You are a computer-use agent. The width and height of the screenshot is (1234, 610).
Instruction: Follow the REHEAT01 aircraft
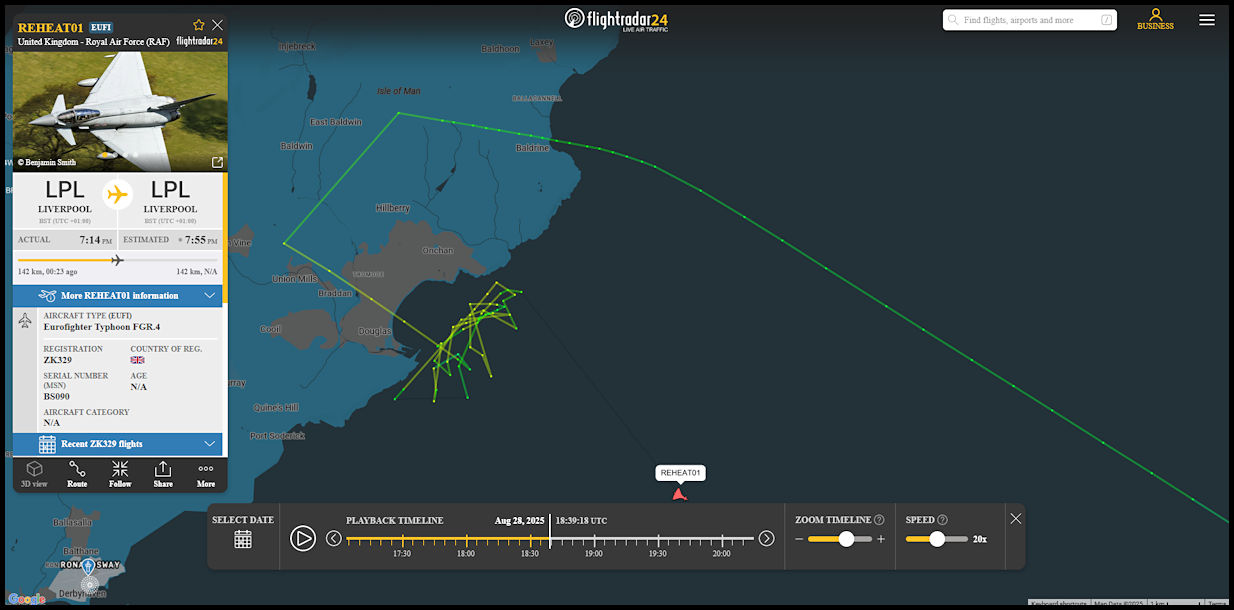click(120, 473)
